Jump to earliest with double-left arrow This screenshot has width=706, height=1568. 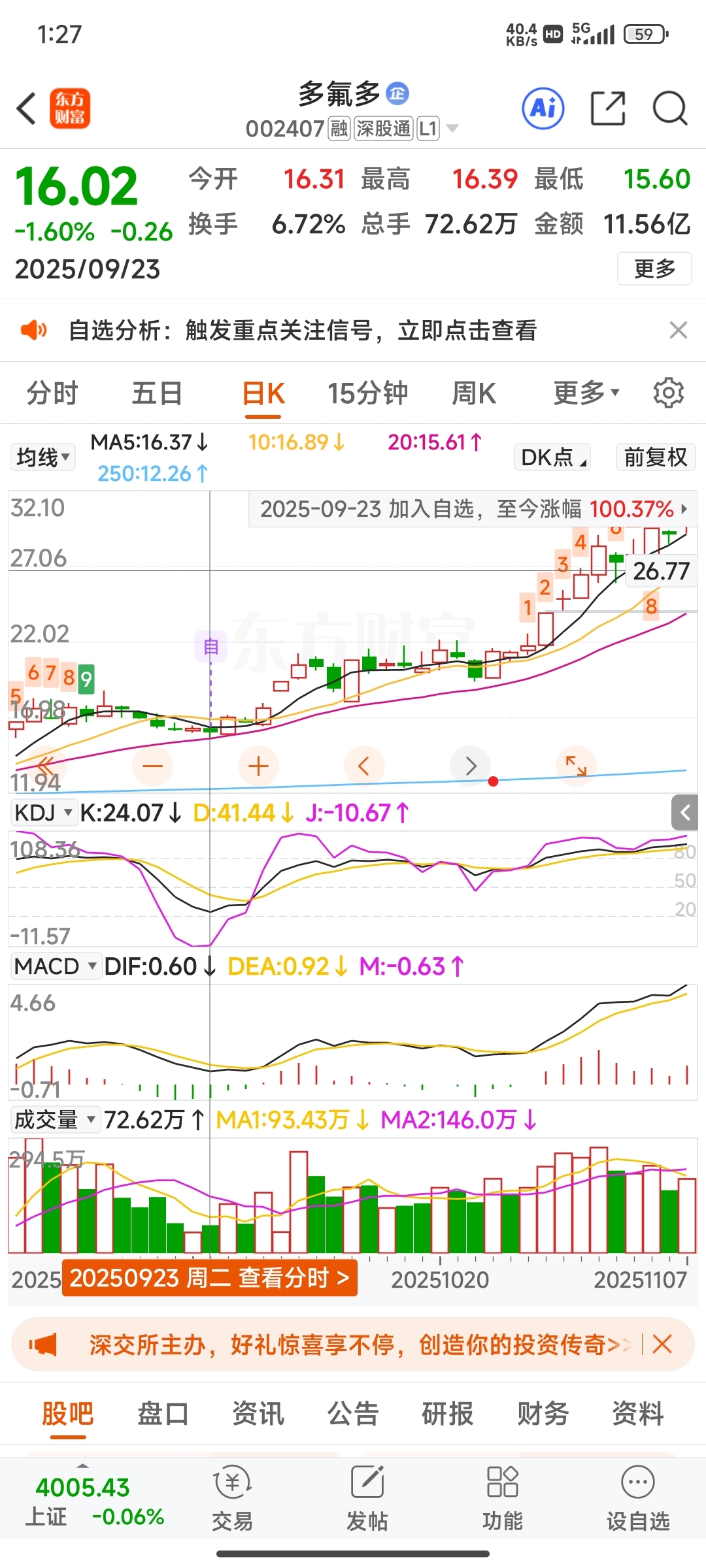tap(46, 766)
